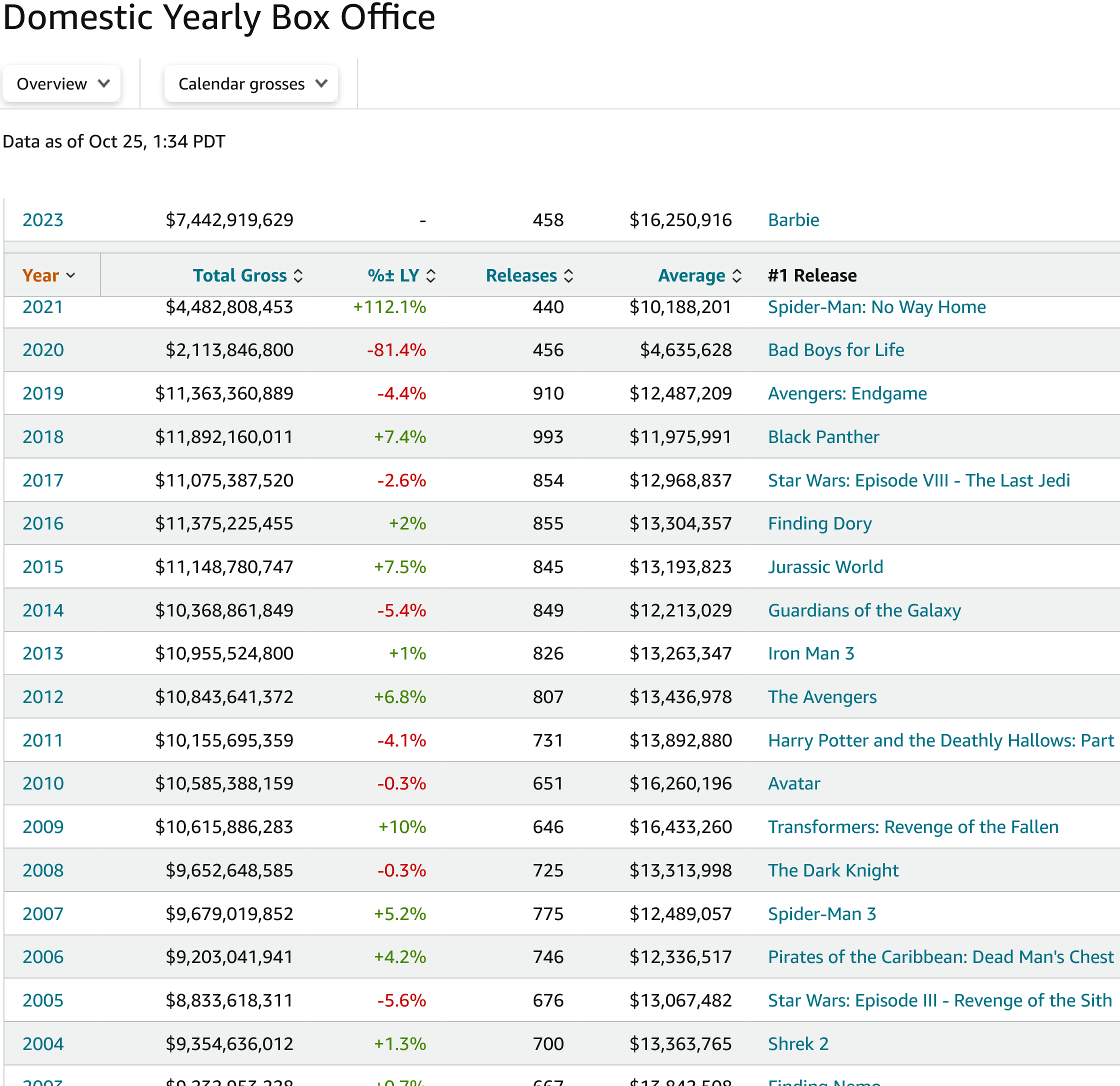The height and width of the screenshot is (1086, 1120).
Task: Click The Dark Knight link
Action: coord(832,870)
